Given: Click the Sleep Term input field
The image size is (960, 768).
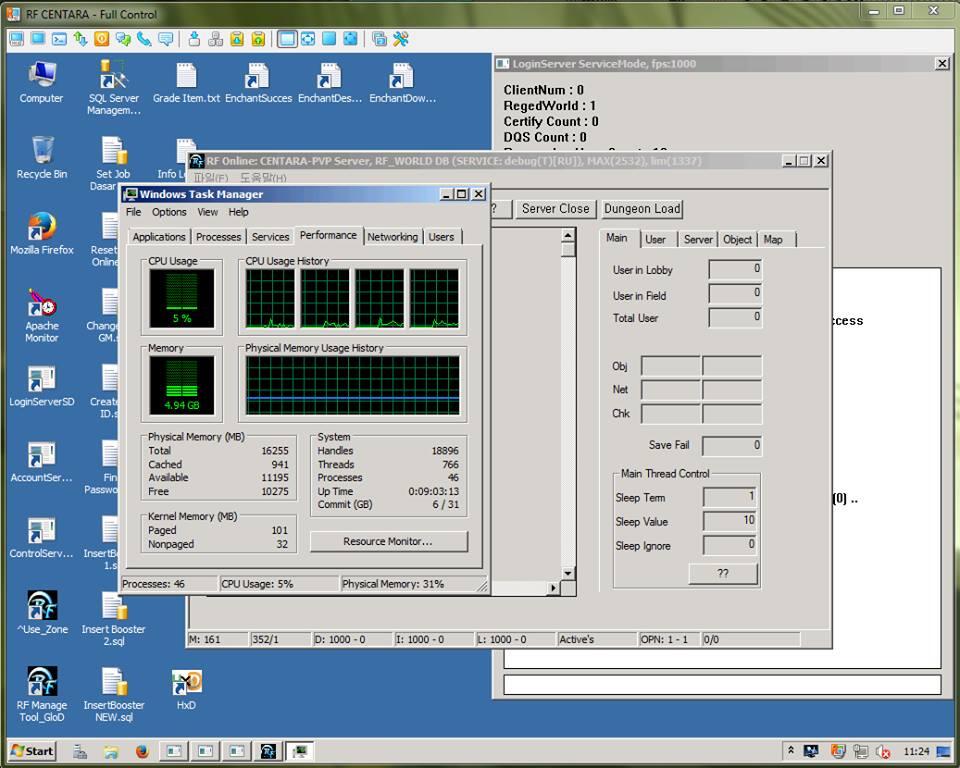Looking at the screenshot, I should (730, 497).
